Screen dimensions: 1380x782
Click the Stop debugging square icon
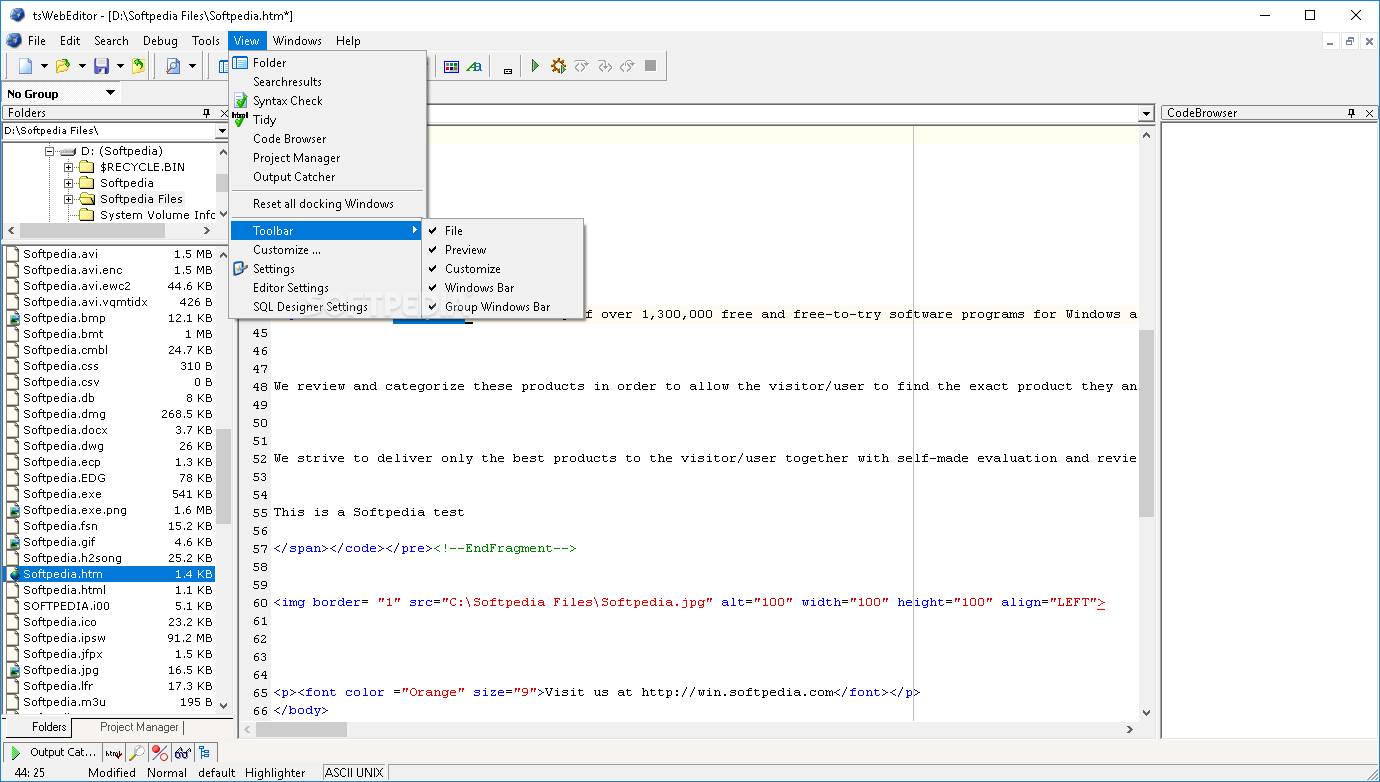pyautogui.click(x=650, y=66)
